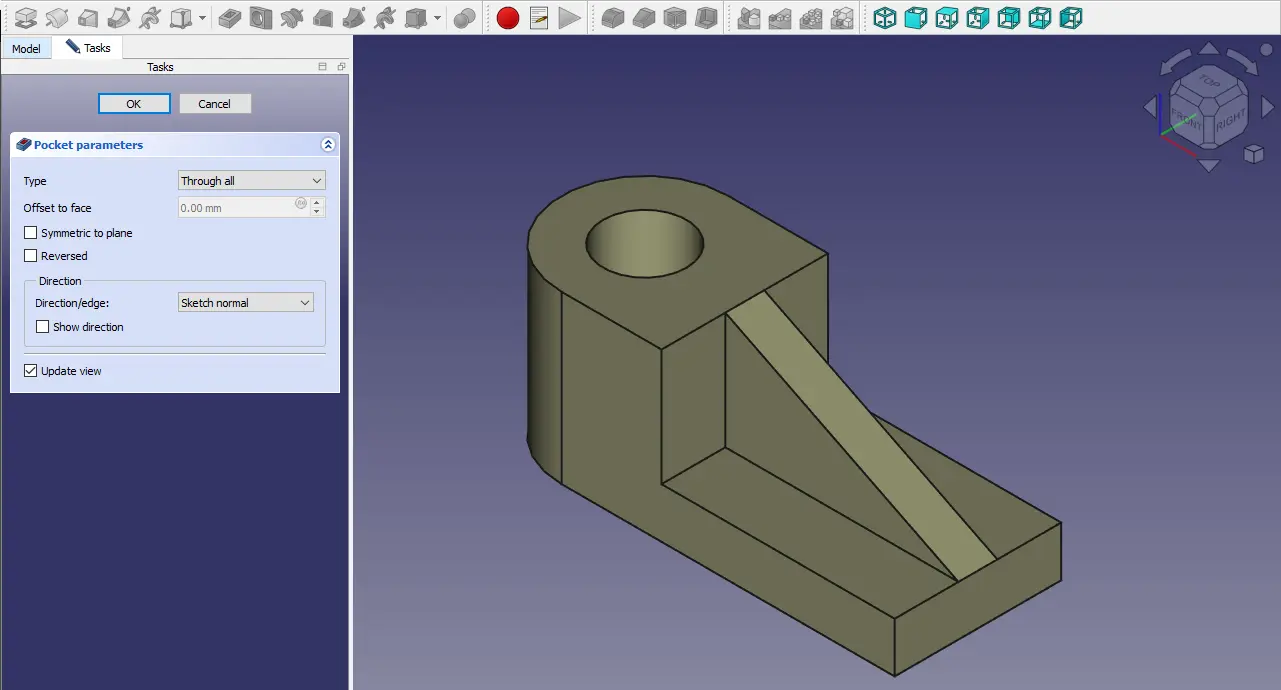The height and width of the screenshot is (690, 1281).
Task: Click the Pad tool icon
Action: coord(26,18)
